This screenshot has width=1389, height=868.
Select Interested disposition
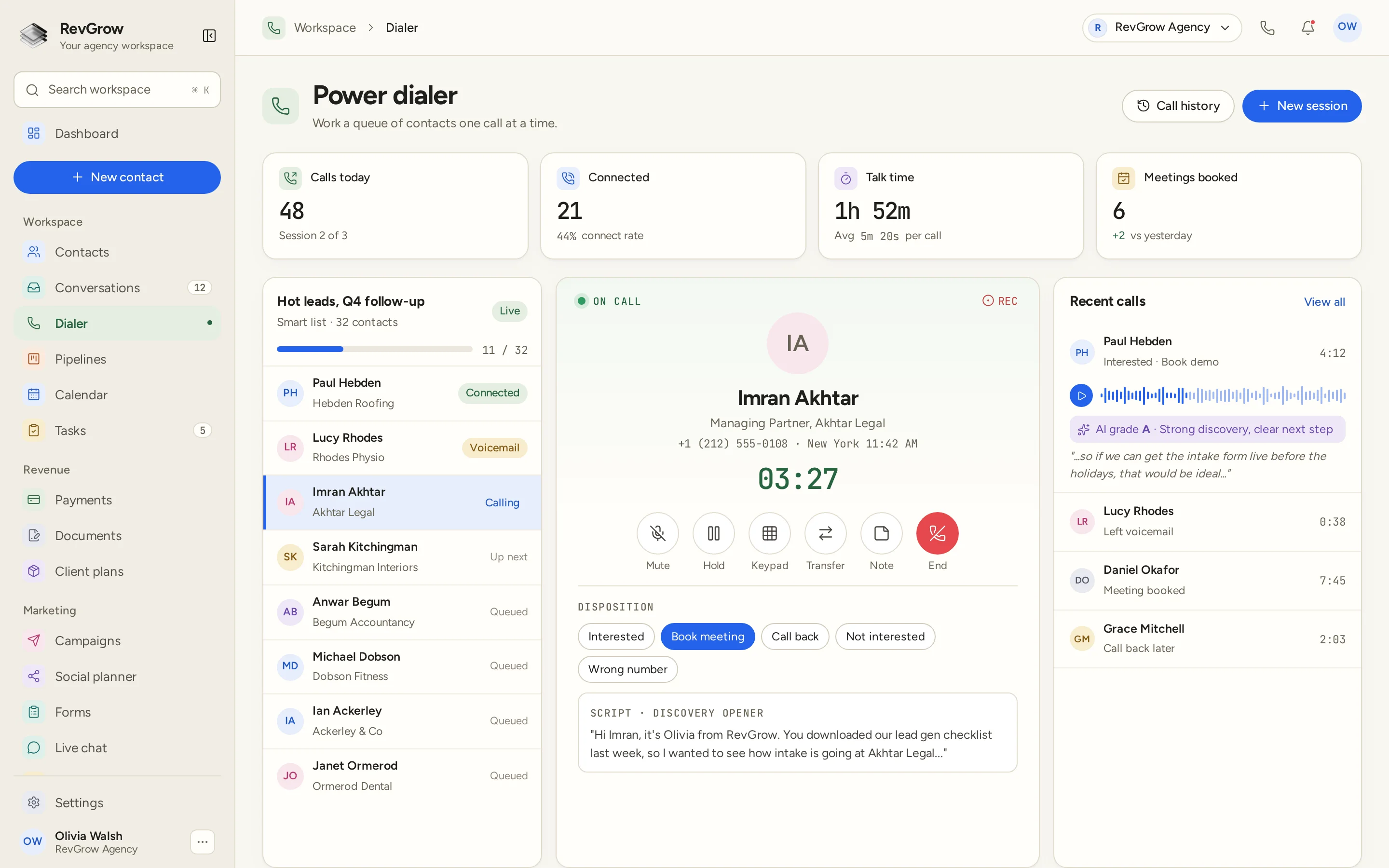click(616, 636)
